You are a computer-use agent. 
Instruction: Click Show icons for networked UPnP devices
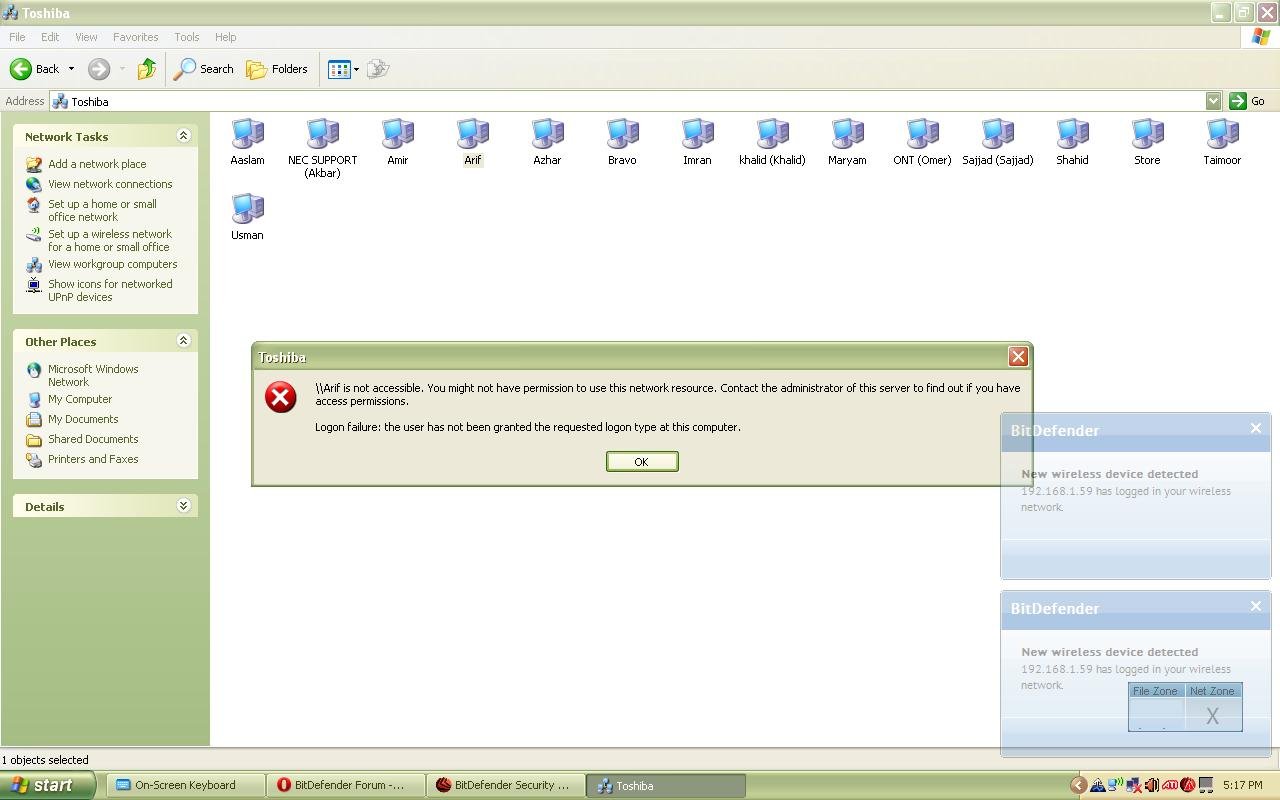(x=110, y=290)
